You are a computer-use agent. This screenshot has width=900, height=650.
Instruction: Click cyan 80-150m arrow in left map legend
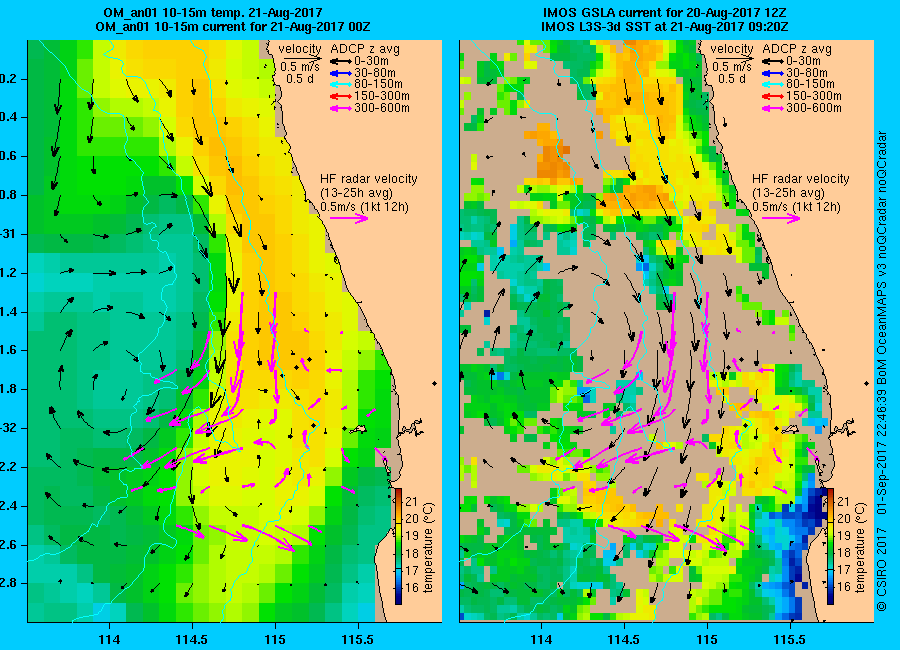click(340, 85)
